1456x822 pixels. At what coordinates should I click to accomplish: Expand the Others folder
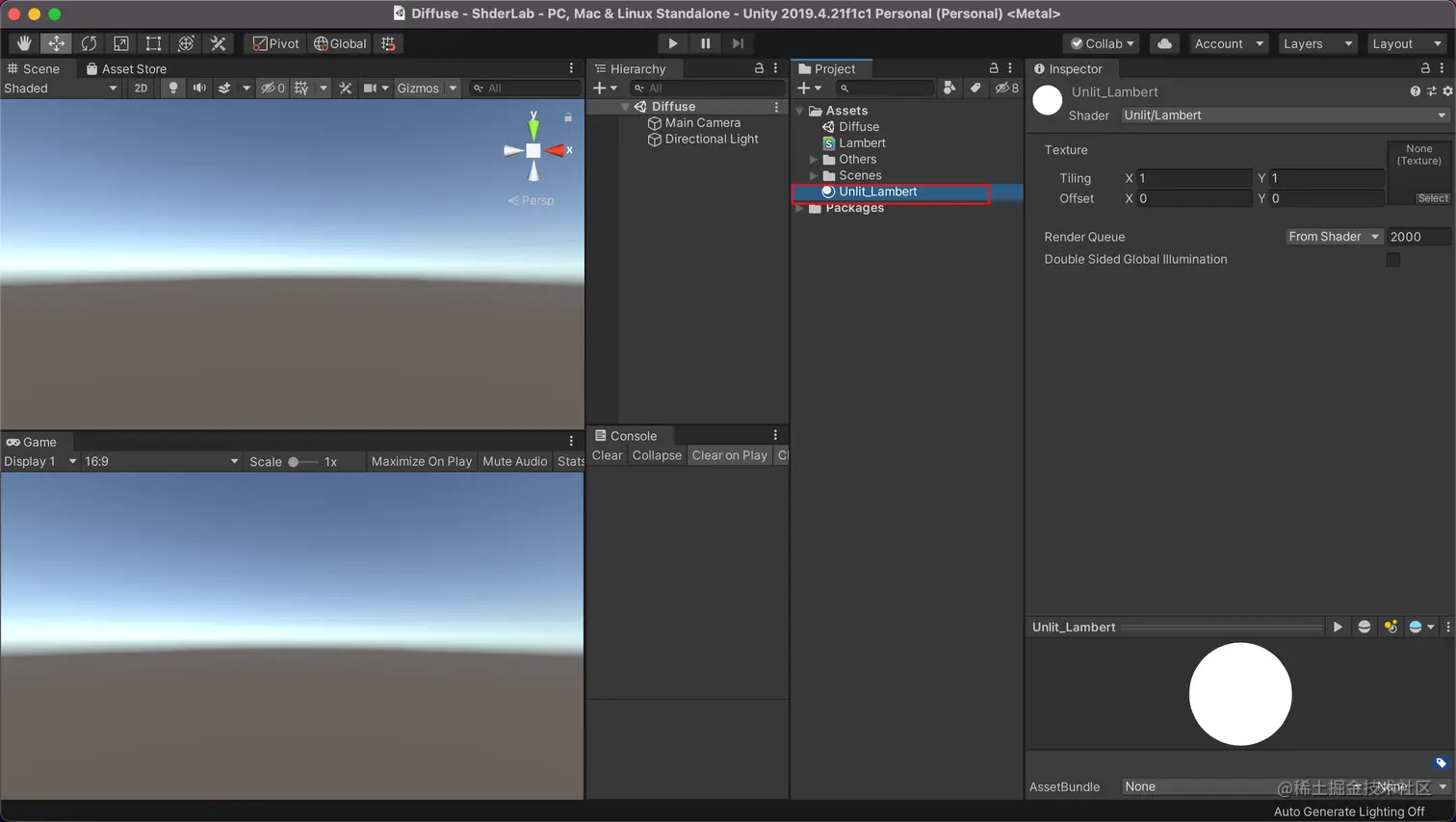click(x=814, y=160)
